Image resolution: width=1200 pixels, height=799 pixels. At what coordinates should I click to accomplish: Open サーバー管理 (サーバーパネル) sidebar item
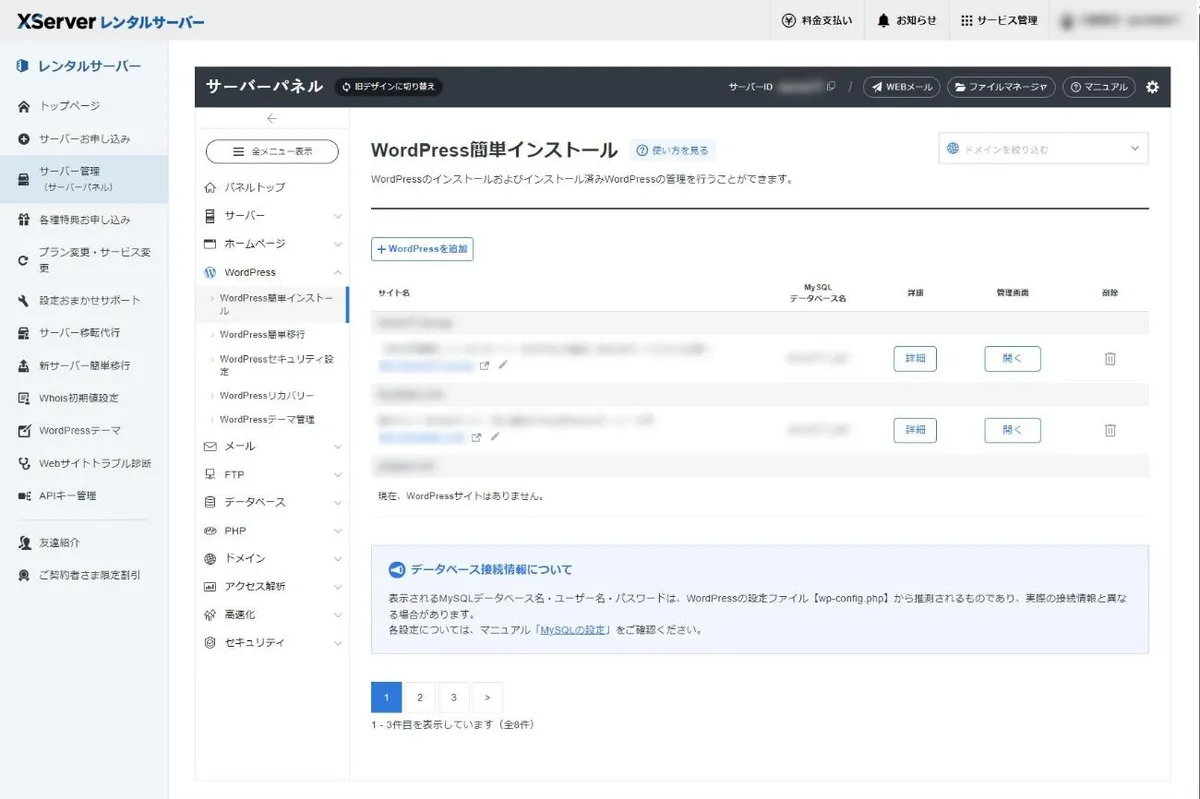click(x=84, y=179)
